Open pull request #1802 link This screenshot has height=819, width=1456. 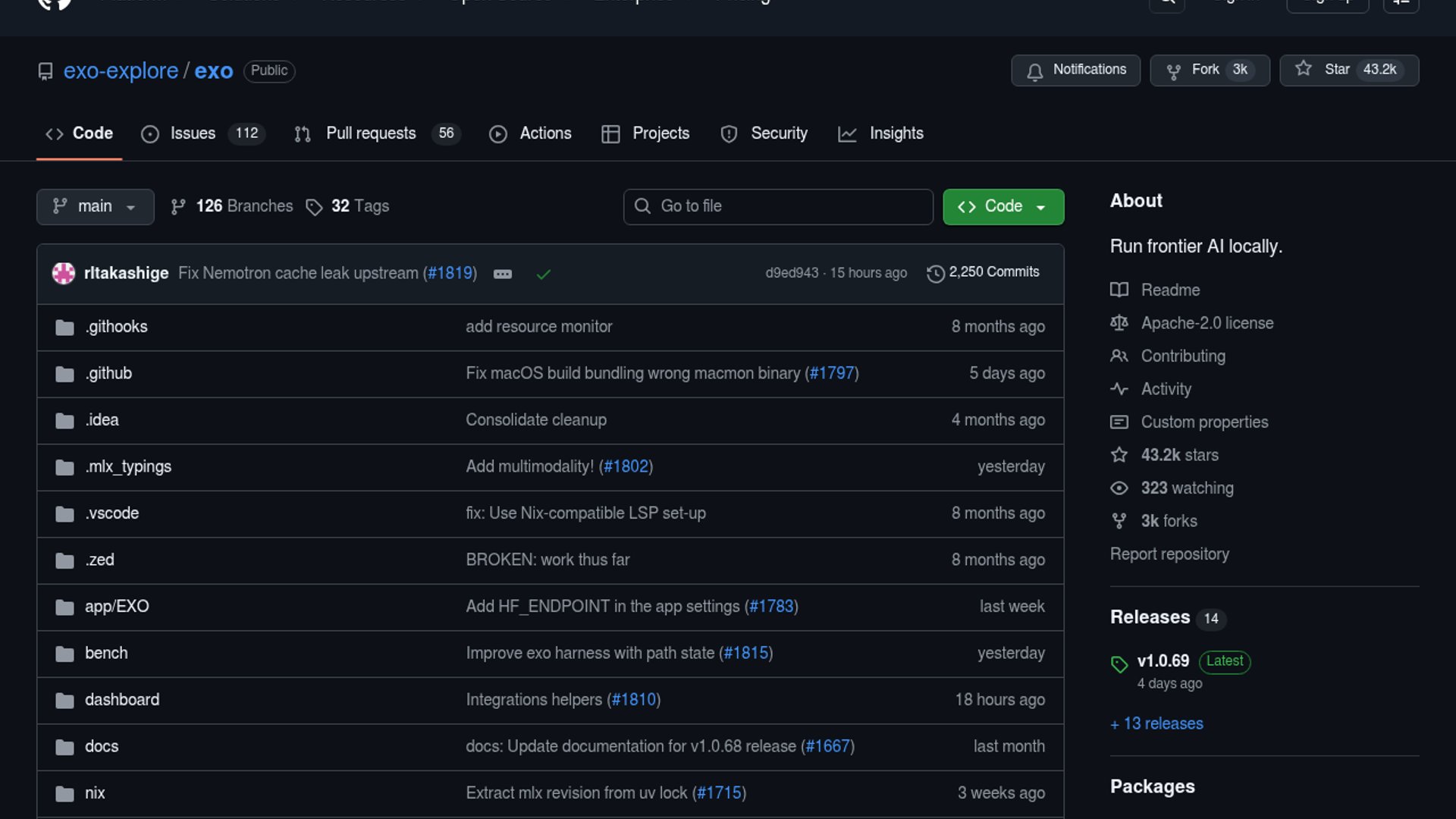coord(626,466)
